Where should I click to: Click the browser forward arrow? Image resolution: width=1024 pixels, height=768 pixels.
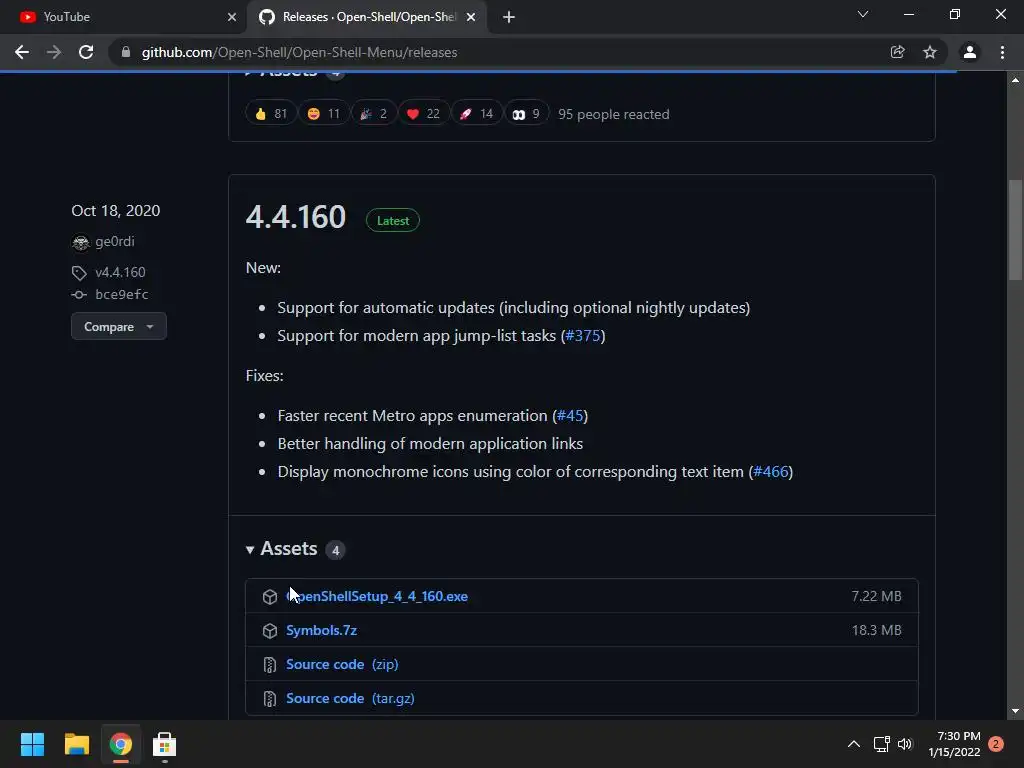click(x=54, y=52)
